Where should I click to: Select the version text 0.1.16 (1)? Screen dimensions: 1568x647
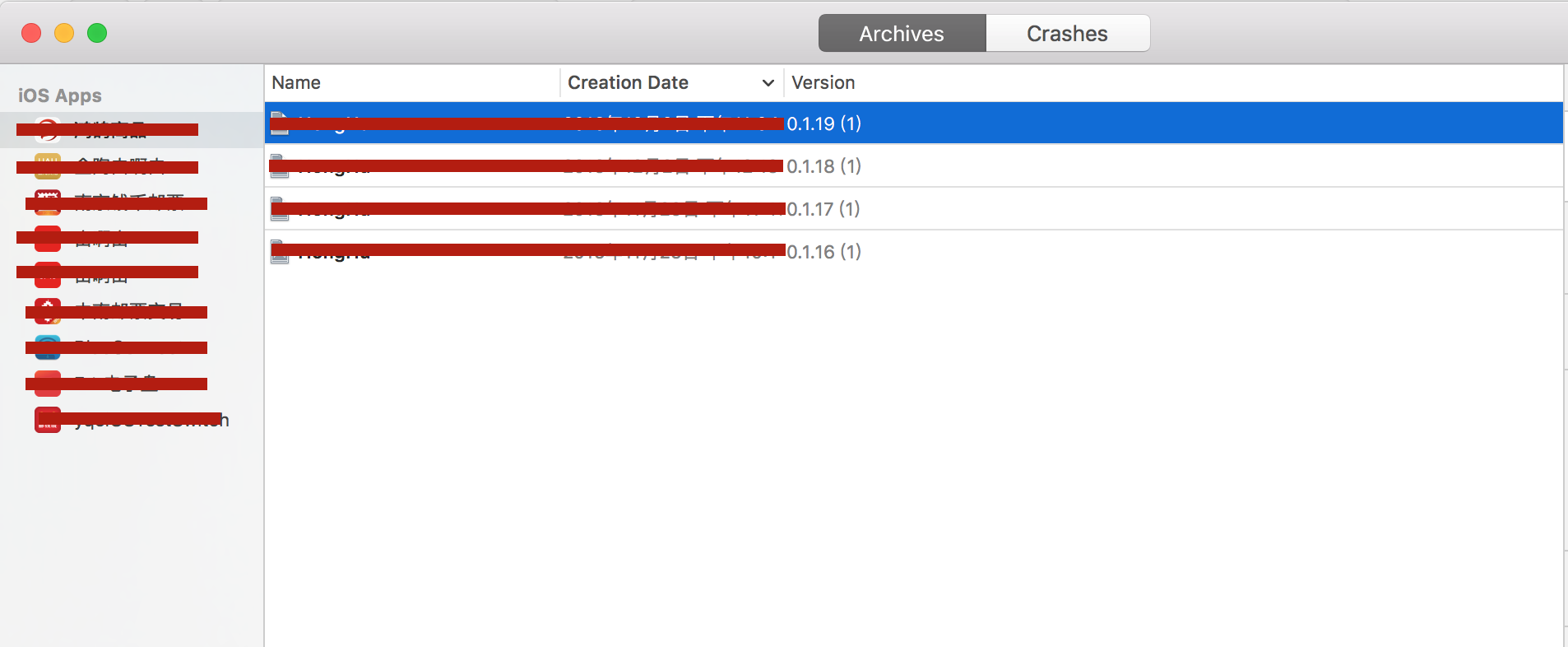click(x=823, y=252)
